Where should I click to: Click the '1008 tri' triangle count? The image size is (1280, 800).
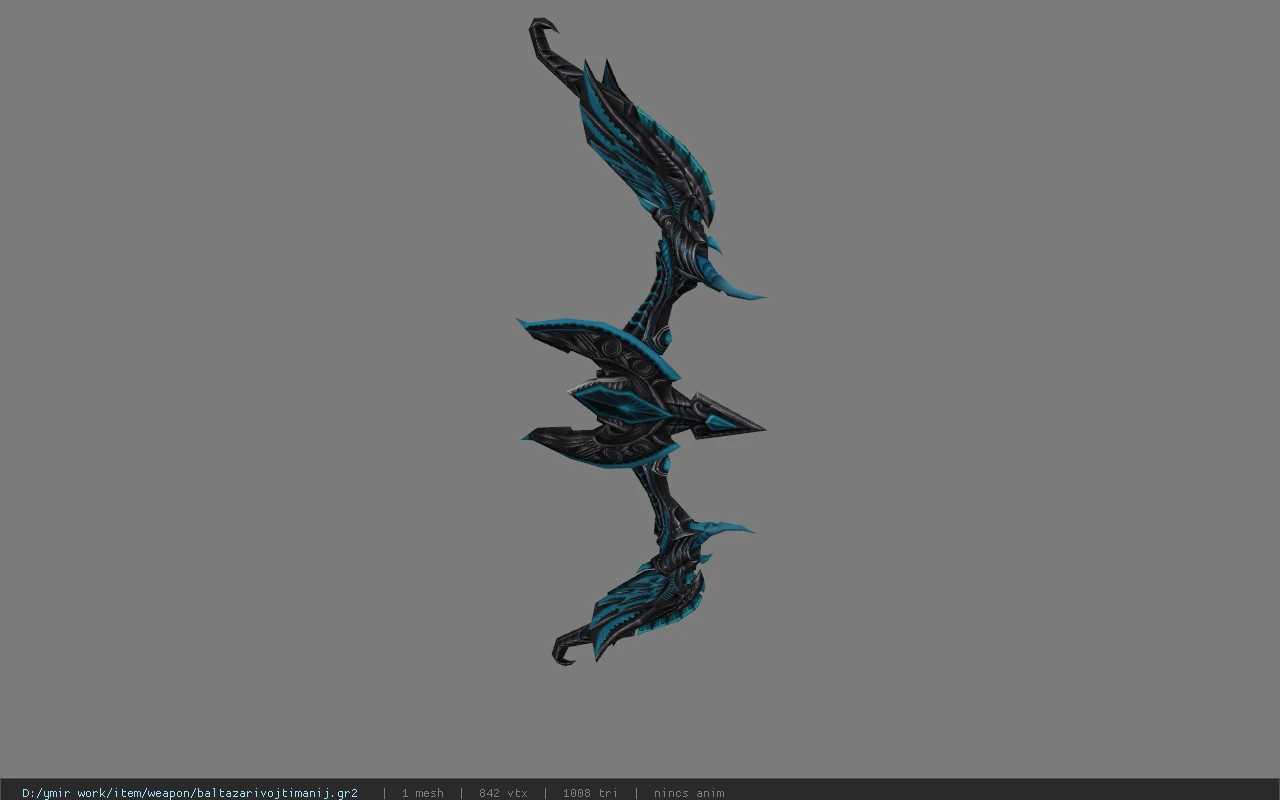[590, 793]
